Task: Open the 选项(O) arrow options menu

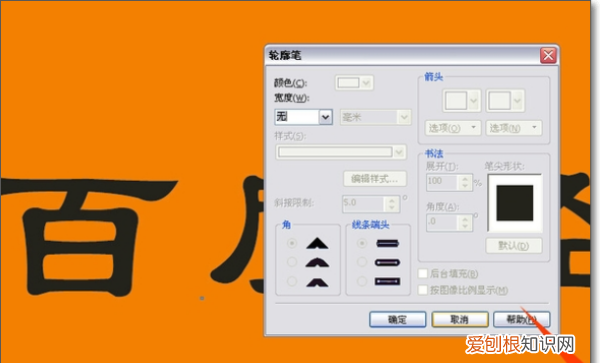Action: pos(453,128)
